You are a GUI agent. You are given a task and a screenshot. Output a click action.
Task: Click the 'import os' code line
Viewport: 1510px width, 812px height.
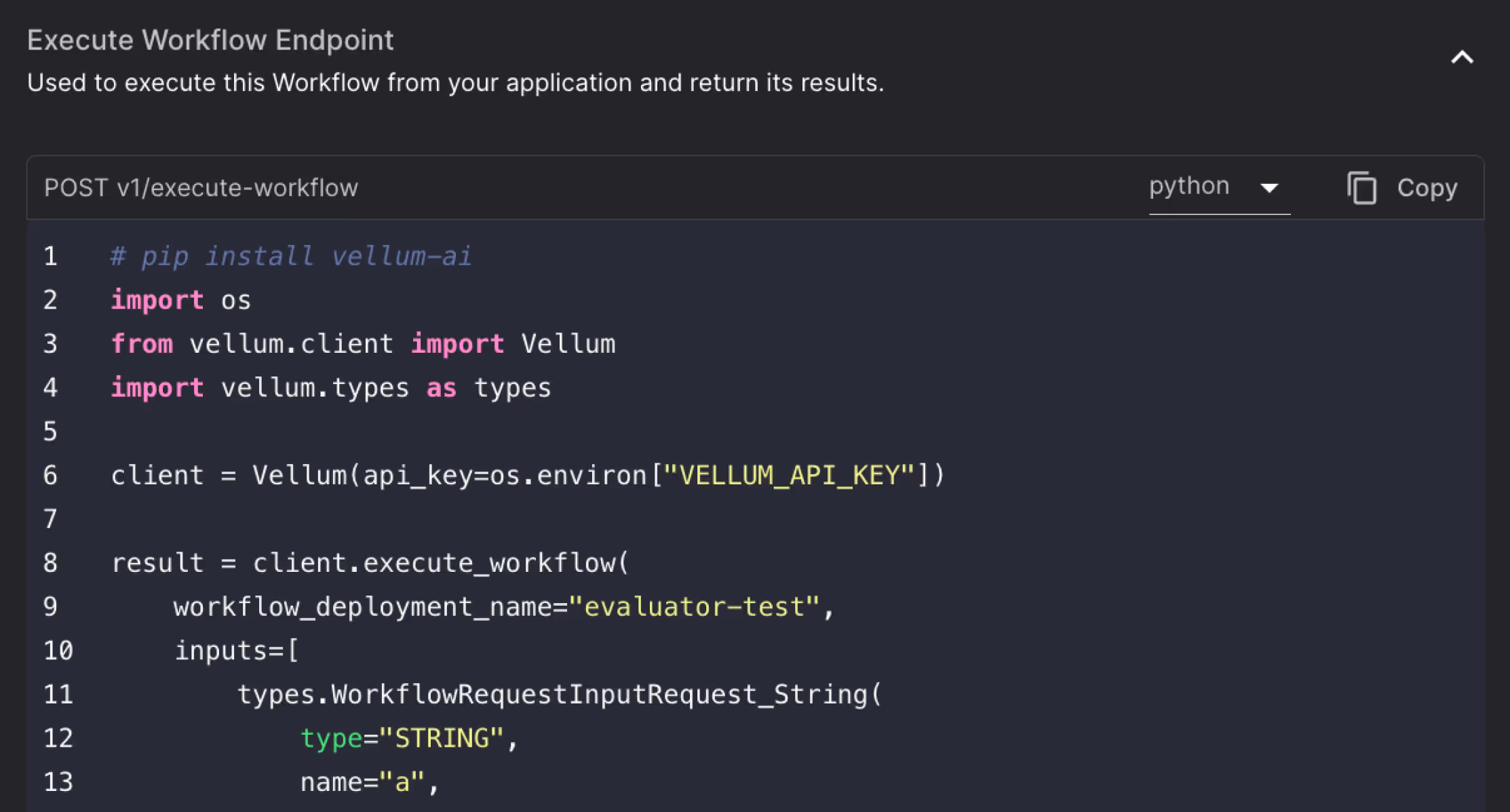[x=180, y=301]
